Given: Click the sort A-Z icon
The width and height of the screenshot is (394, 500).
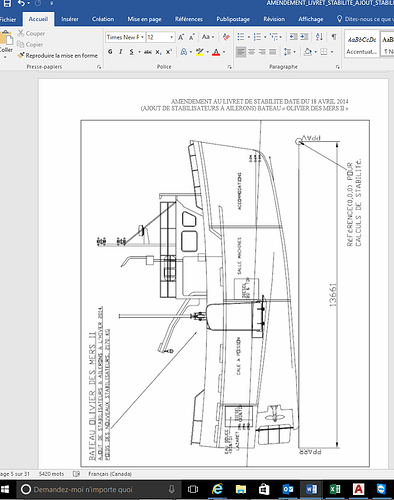Looking at the screenshot, I should tap(319, 37).
